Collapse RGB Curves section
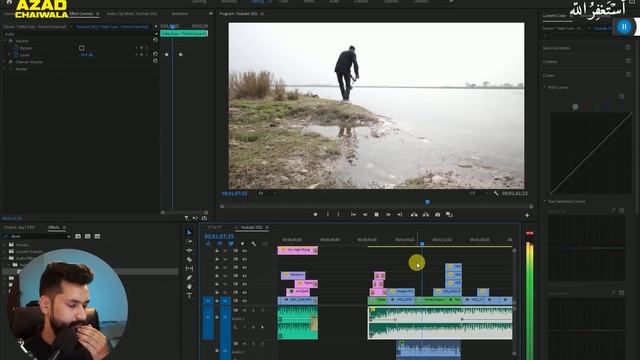Screen dimensions: 640x360 point(545,87)
